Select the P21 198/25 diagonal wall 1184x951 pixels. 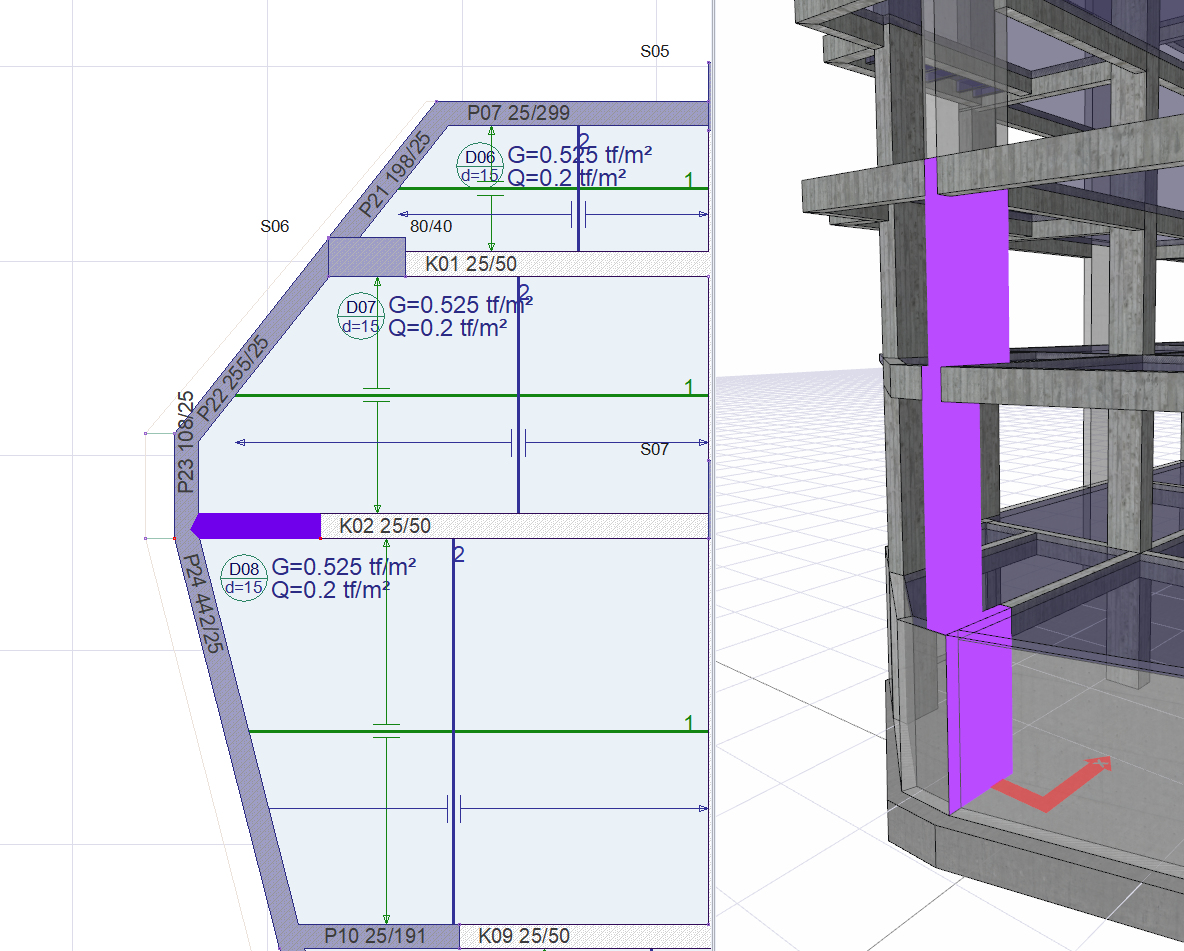[x=392, y=176]
